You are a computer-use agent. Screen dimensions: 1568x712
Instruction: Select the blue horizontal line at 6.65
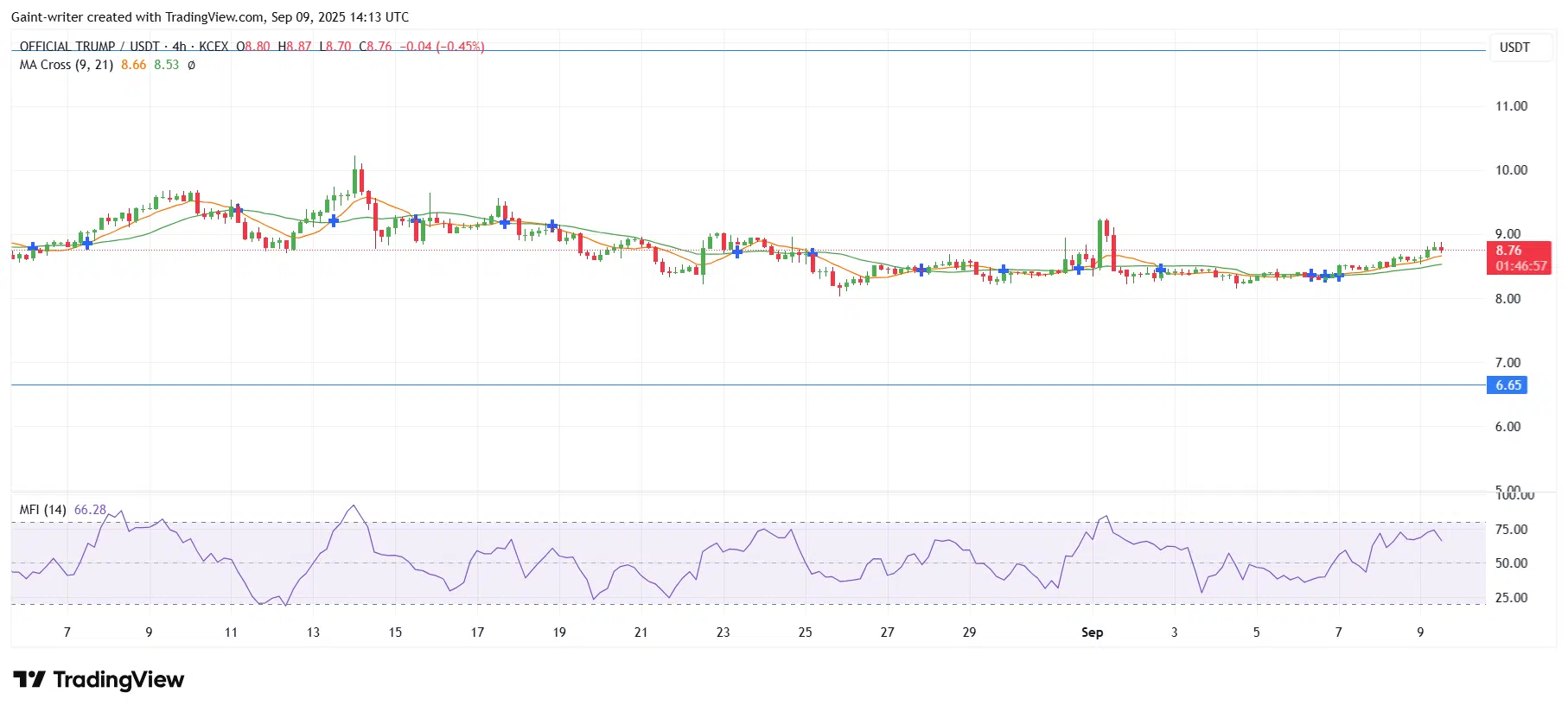point(749,385)
